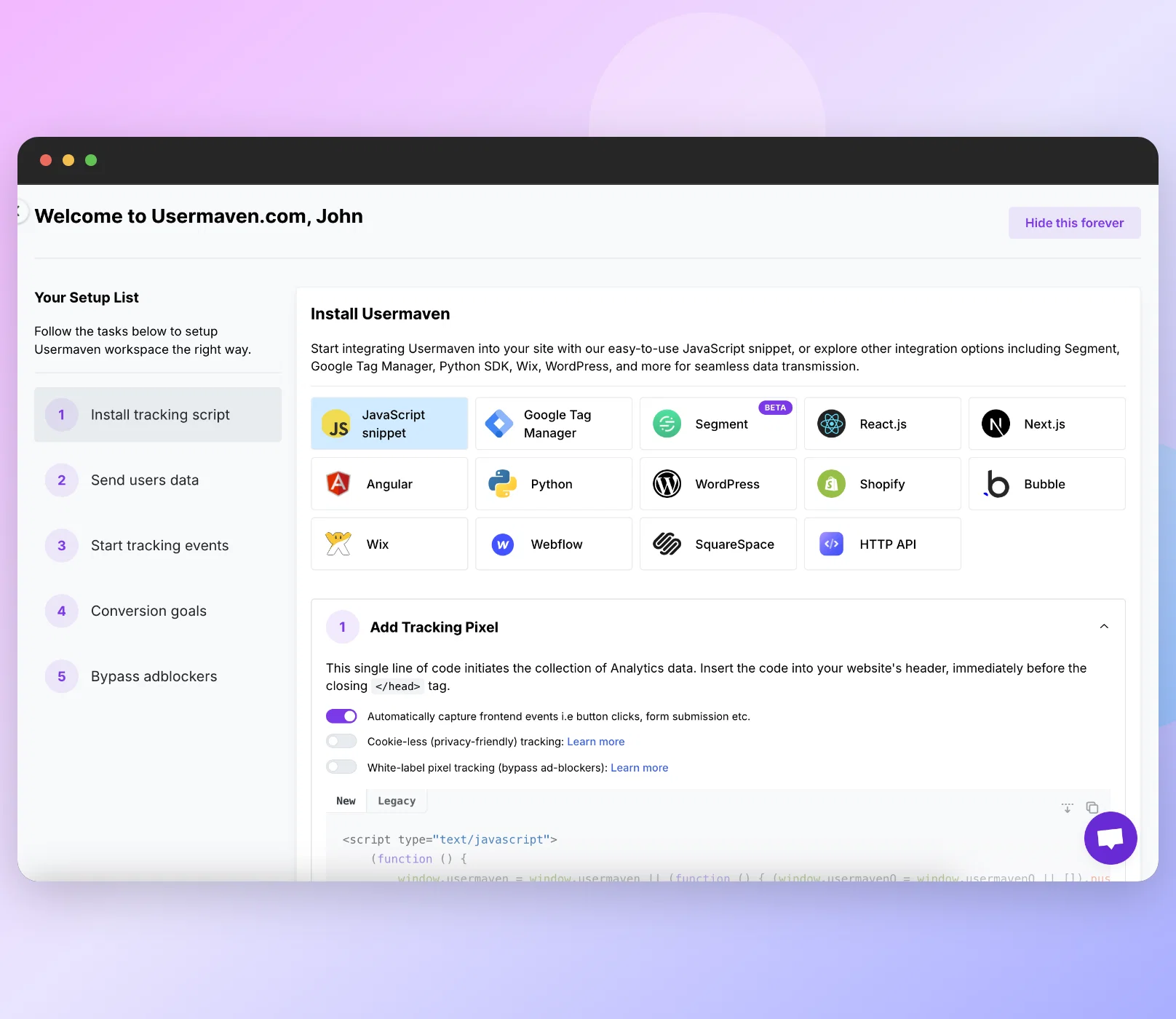Pick the Python logo icon

pyautogui.click(x=502, y=484)
